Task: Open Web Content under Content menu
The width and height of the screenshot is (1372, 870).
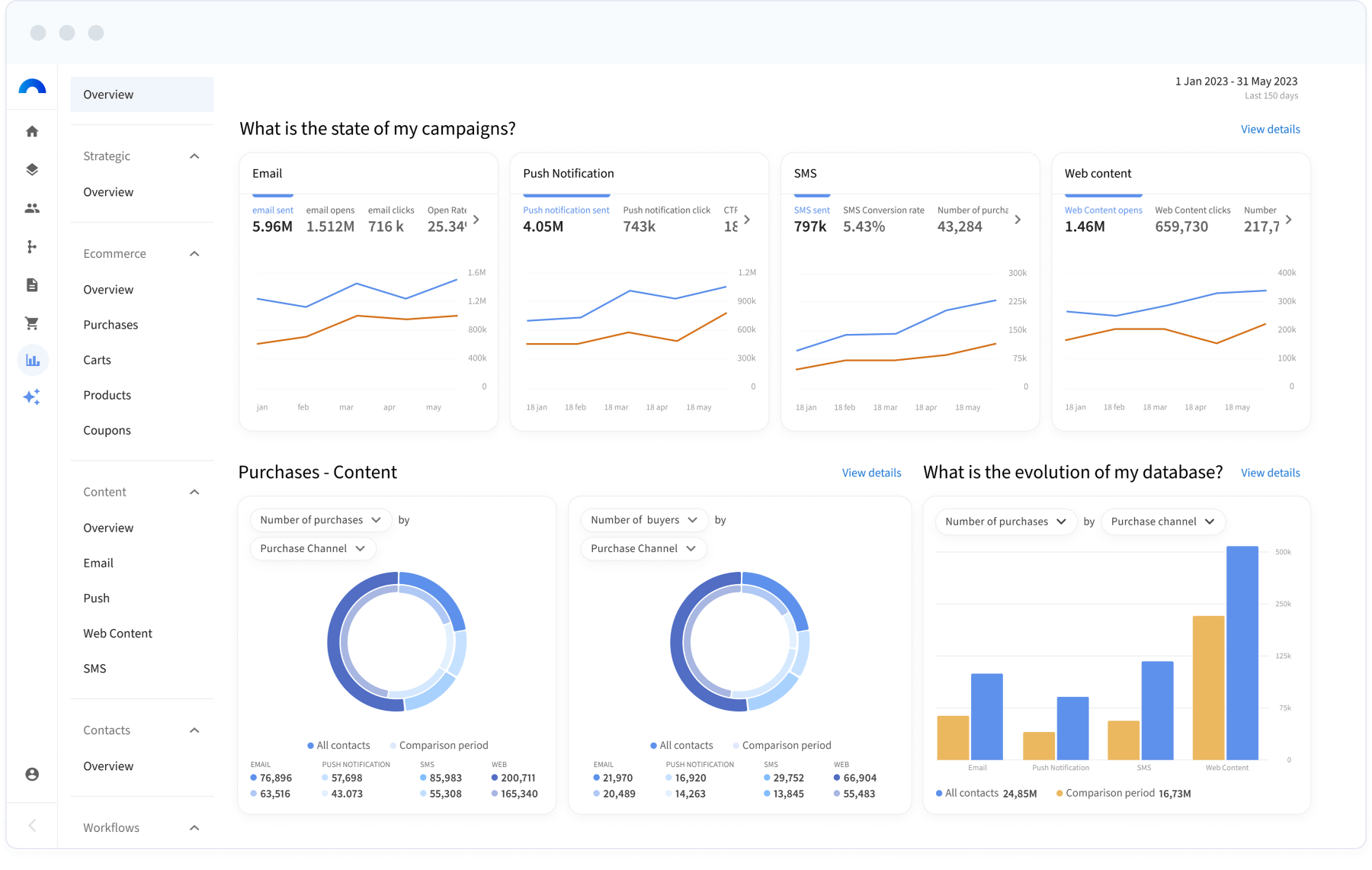Action: [117, 634]
